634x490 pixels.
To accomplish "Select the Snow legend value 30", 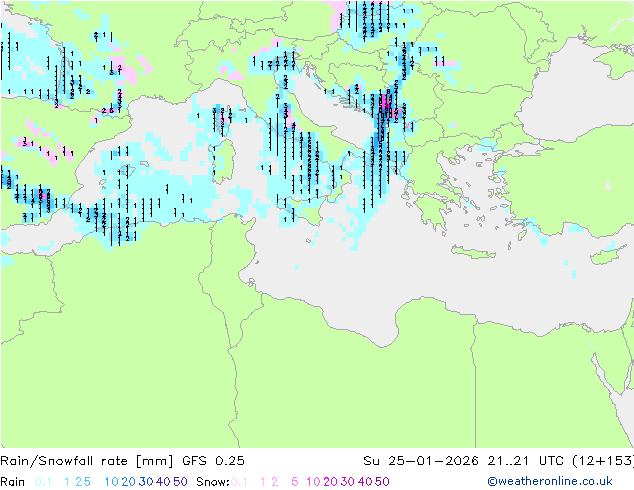I will pos(348,482).
